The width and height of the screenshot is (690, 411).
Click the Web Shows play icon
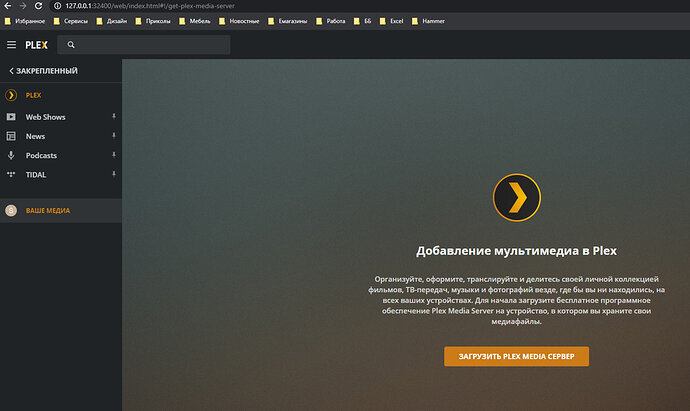(x=11, y=117)
